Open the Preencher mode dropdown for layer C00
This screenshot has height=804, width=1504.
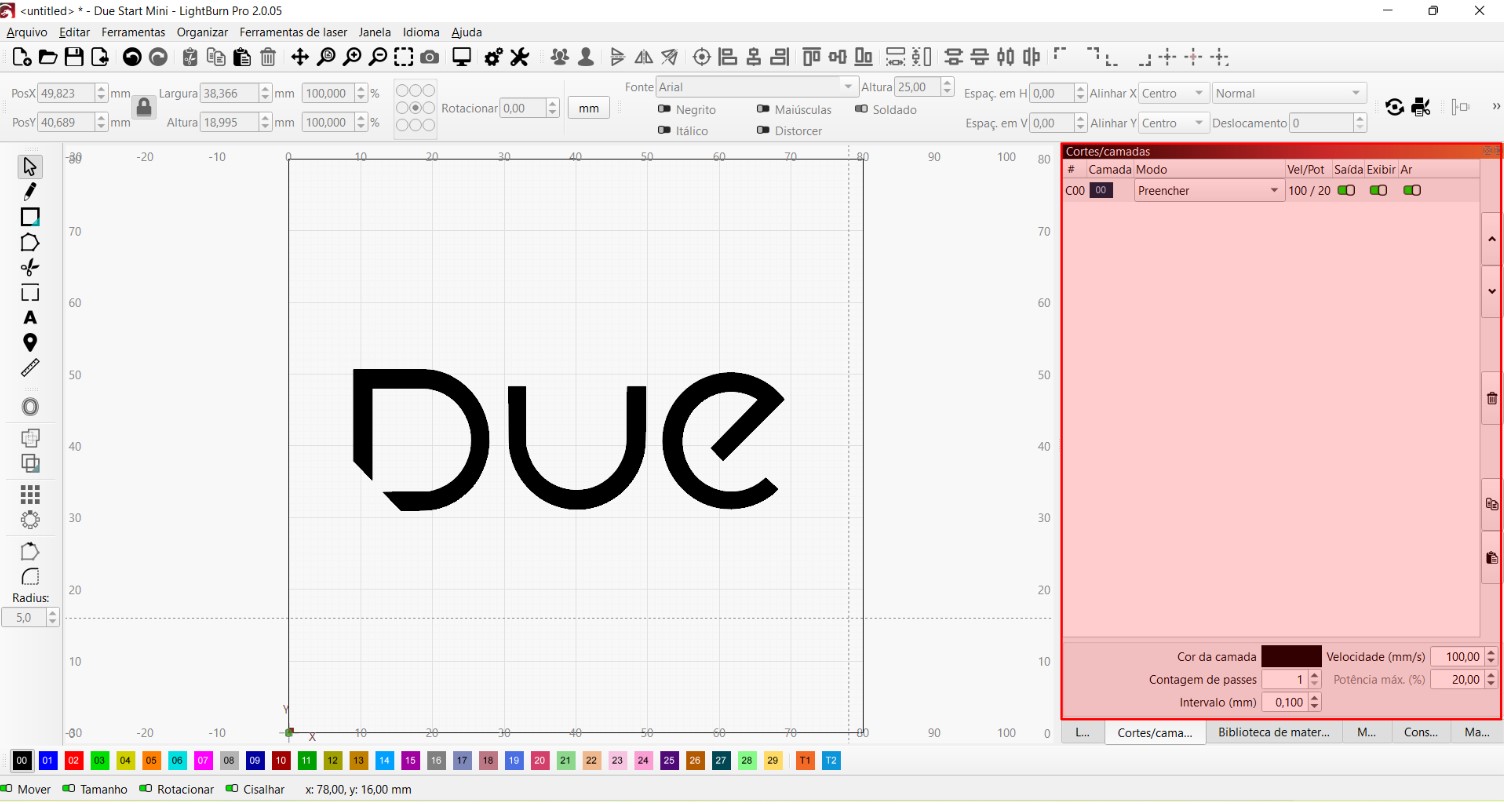[x=1209, y=190]
